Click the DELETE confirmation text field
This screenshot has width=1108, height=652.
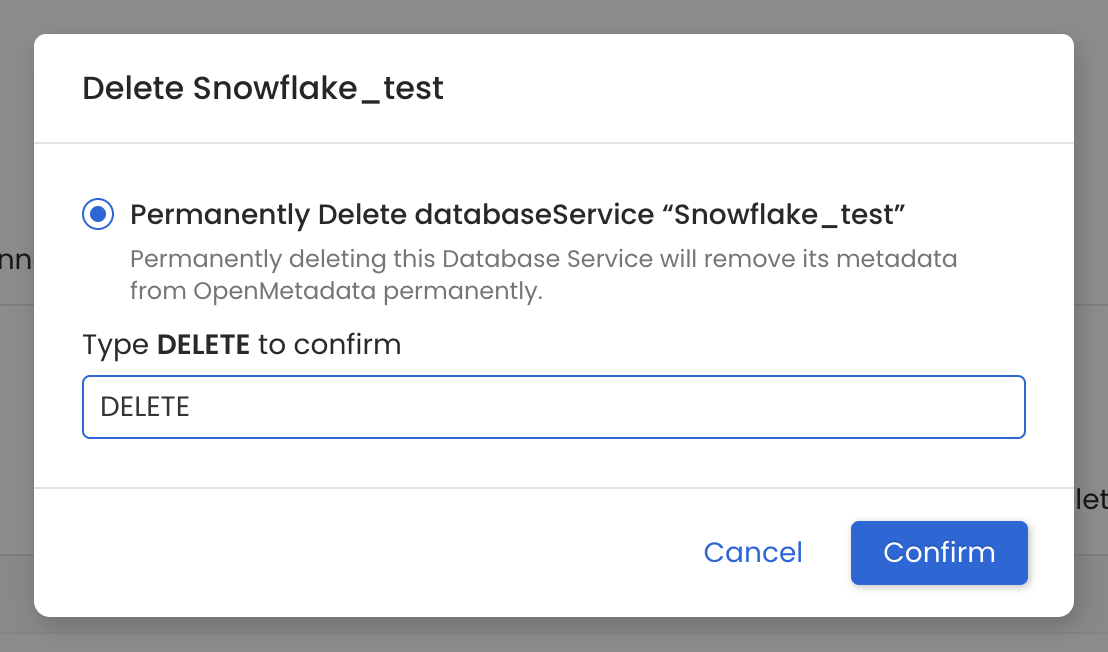click(x=553, y=406)
